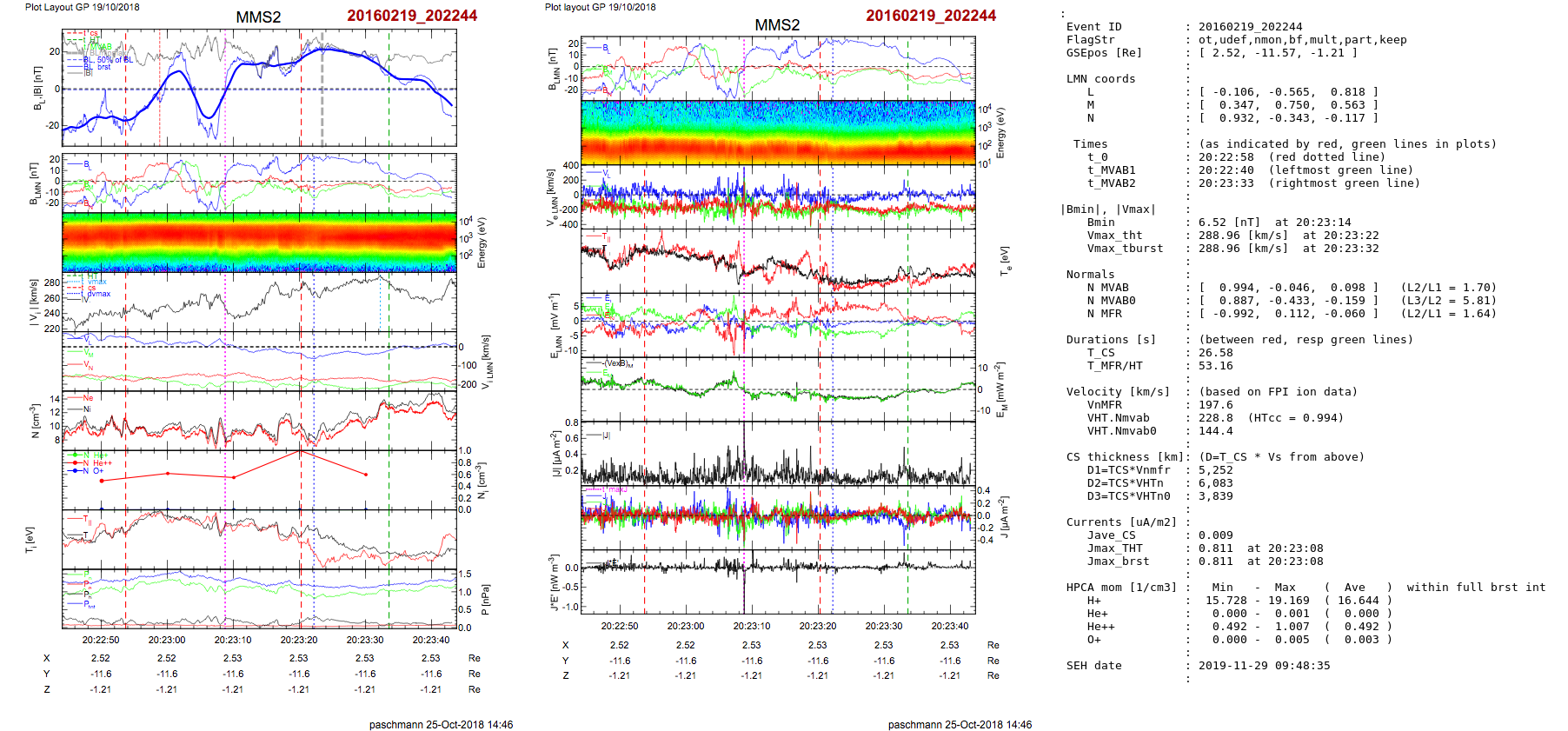Select the electron energy spectrogram in the middle plot
This screenshot has height=731, width=1568.
point(777,131)
